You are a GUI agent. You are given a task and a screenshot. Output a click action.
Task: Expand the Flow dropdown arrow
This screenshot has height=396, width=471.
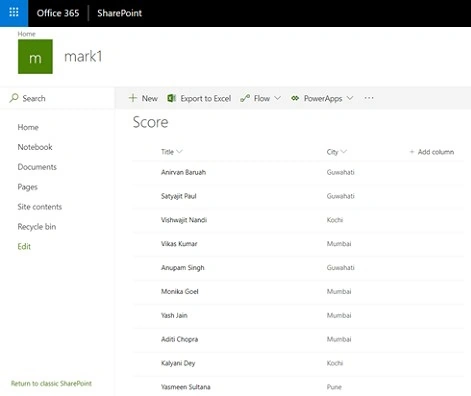pos(277,98)
